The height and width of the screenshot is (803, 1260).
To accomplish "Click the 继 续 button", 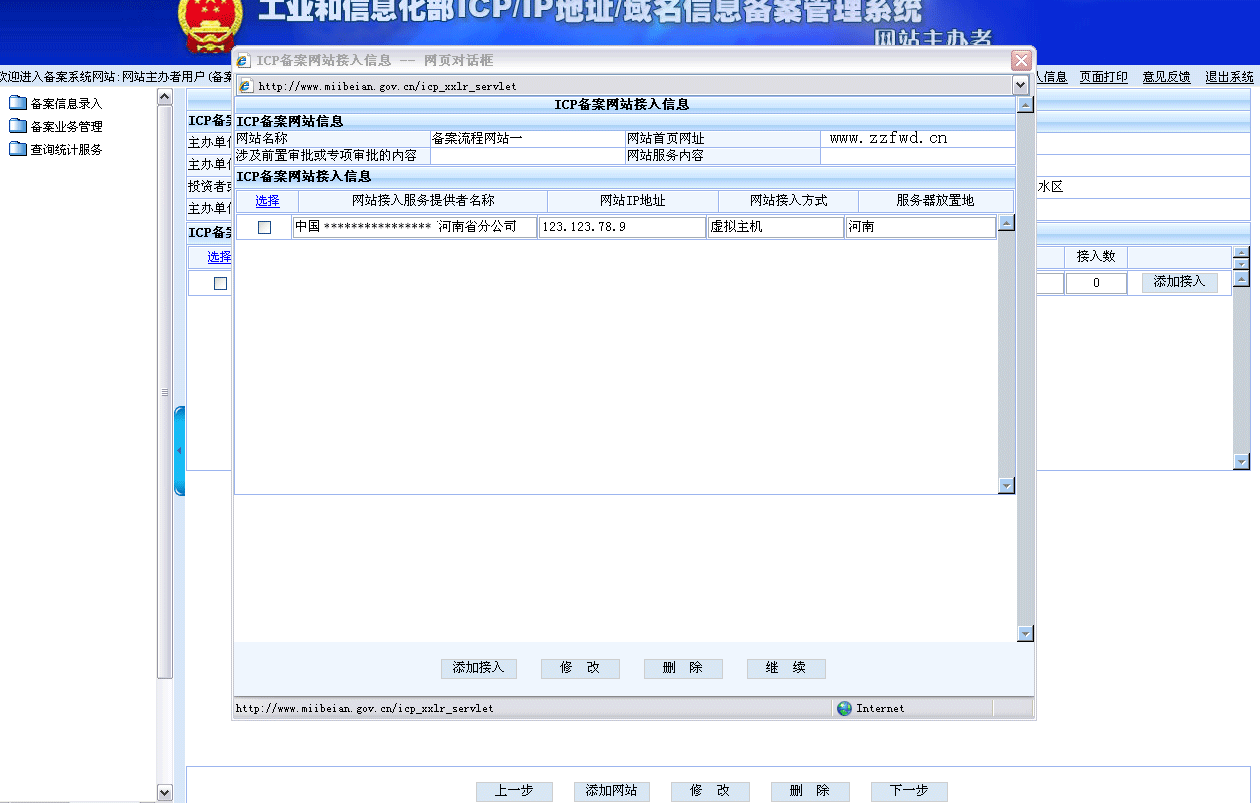I will pyautogui.click(x=786, y=668).
